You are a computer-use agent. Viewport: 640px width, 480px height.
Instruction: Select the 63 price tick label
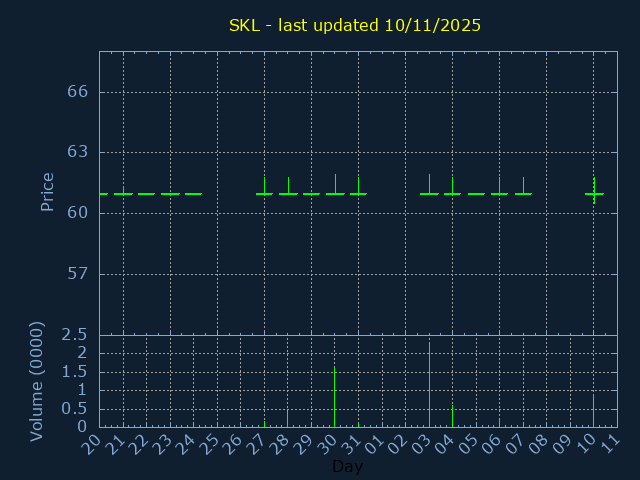(x=78, y=153)
